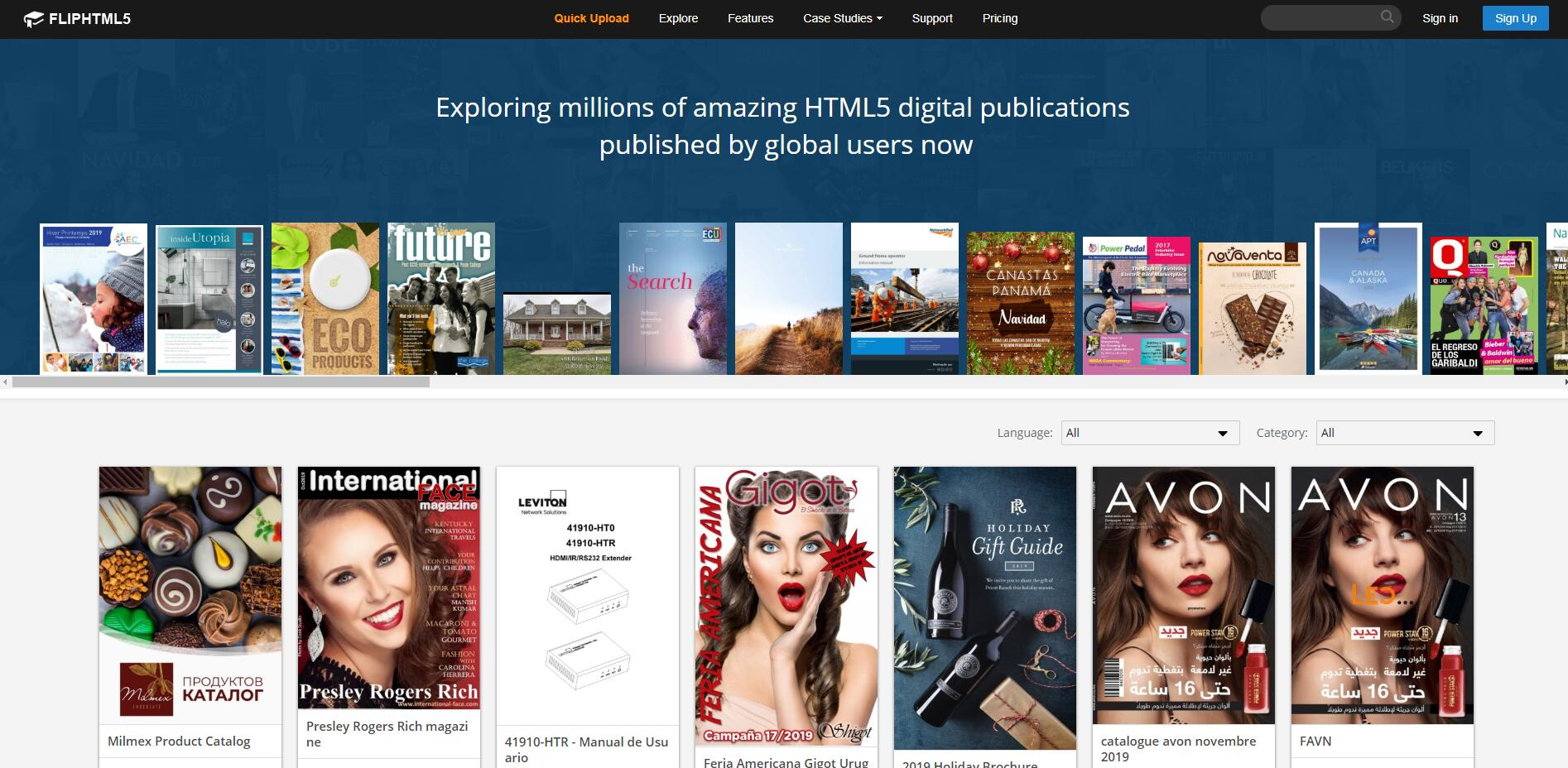Open the Q 'El Regreso de los Garibaldi' cover

[x=1484, y=305]
